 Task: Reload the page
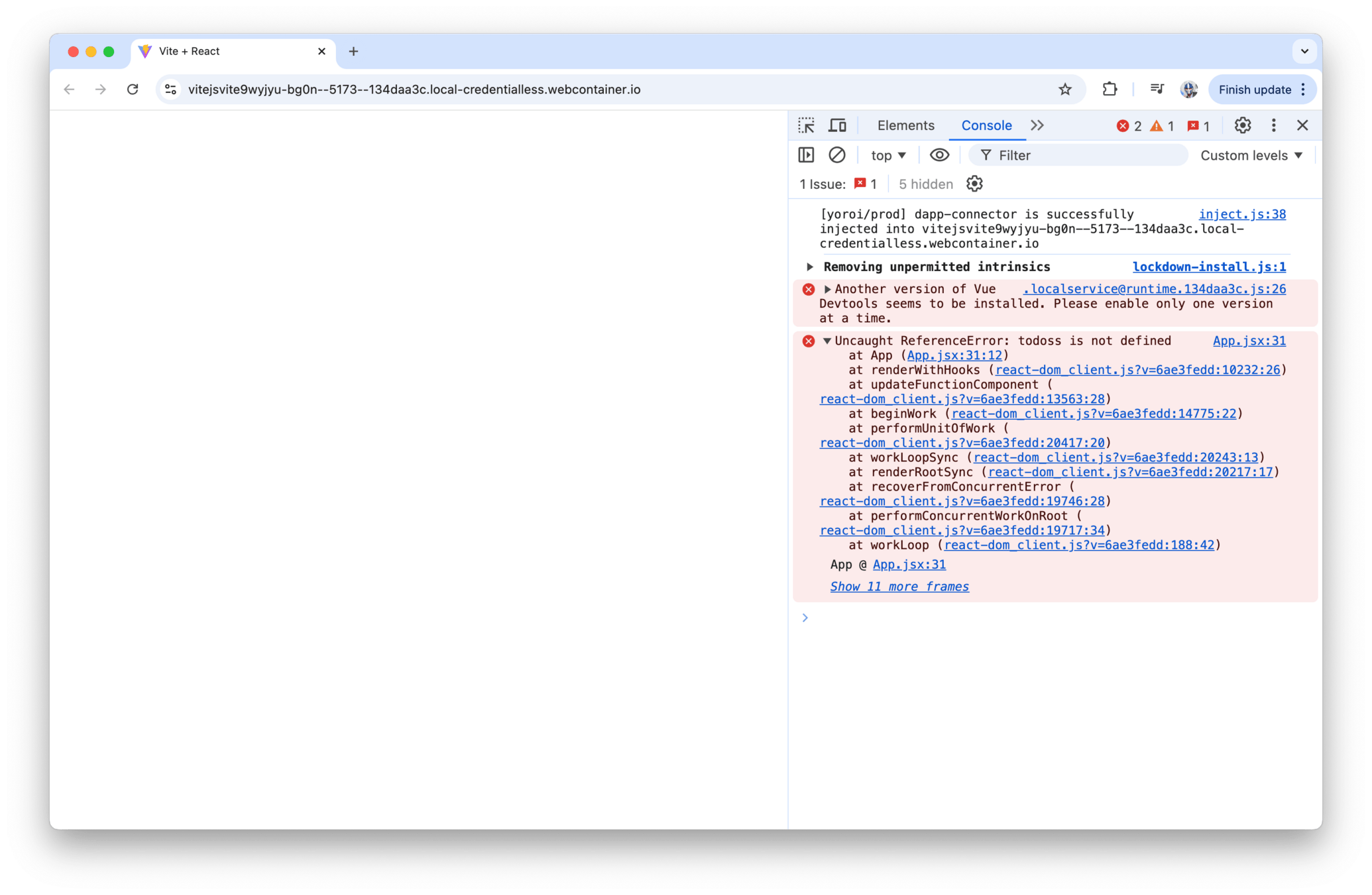pyautogui.click(x=133, y=89)
